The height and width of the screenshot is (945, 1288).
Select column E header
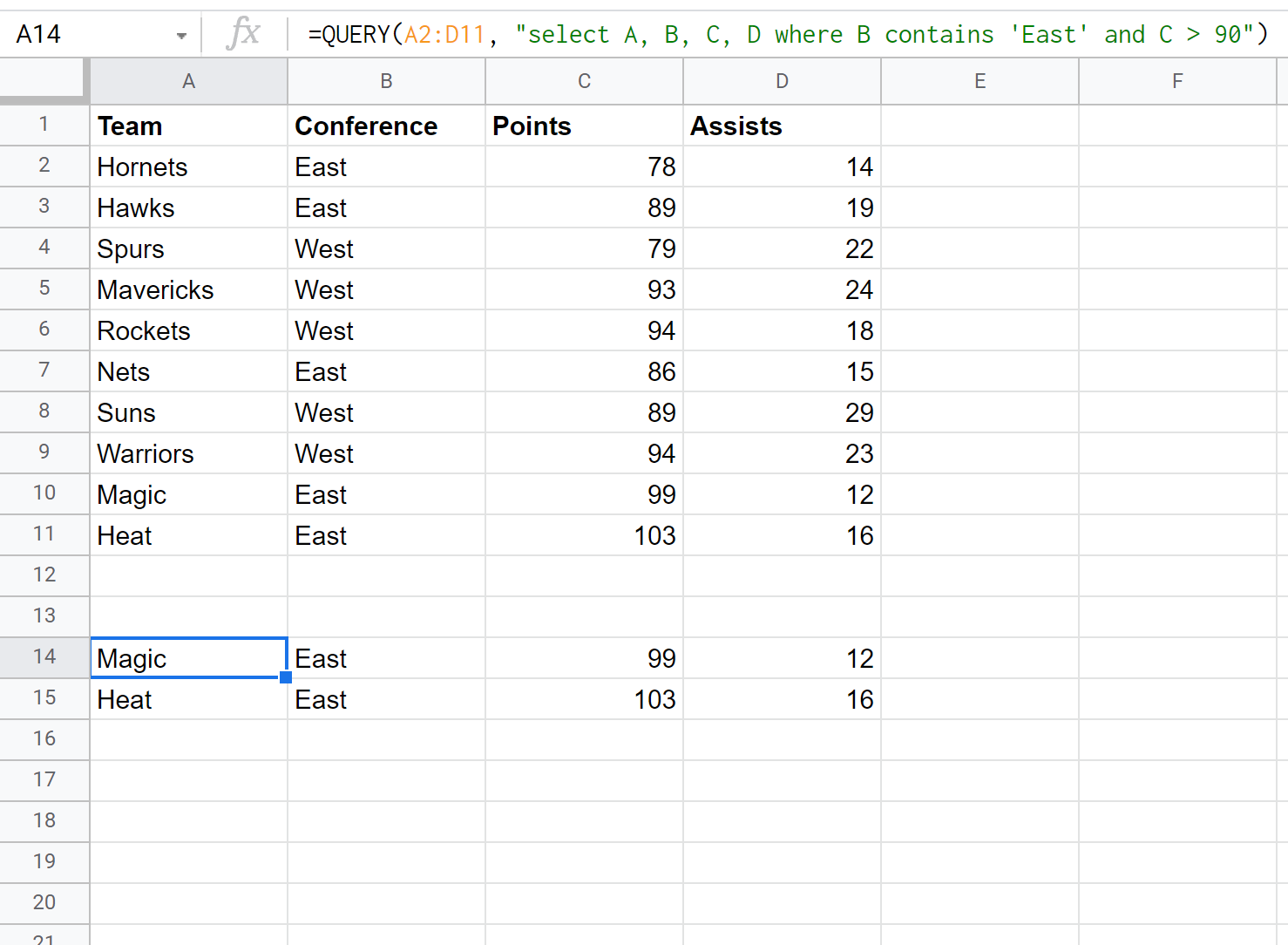[x=980, y=81]
